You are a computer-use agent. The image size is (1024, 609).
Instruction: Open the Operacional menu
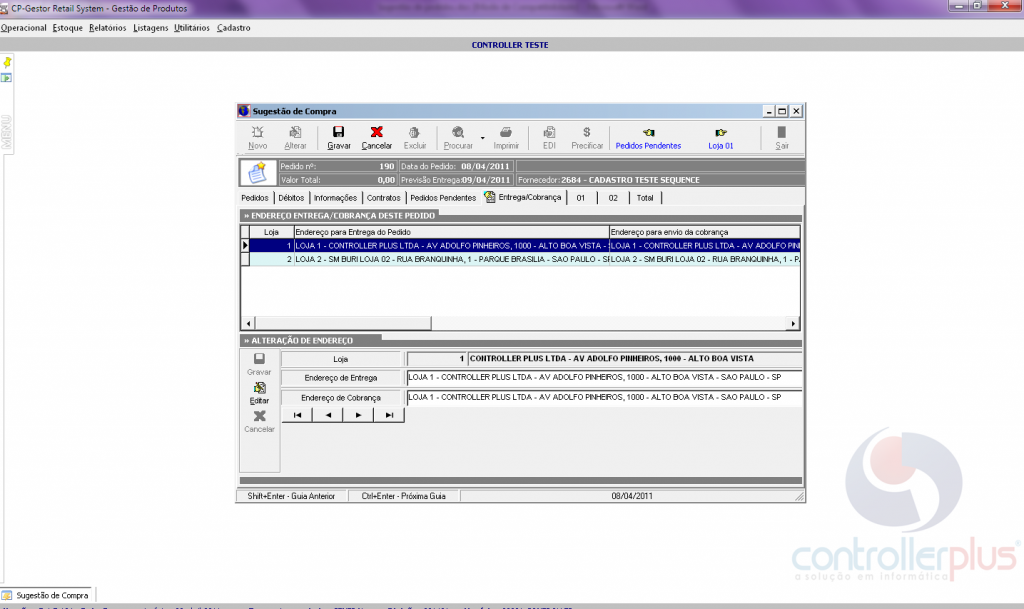(24, 28)
